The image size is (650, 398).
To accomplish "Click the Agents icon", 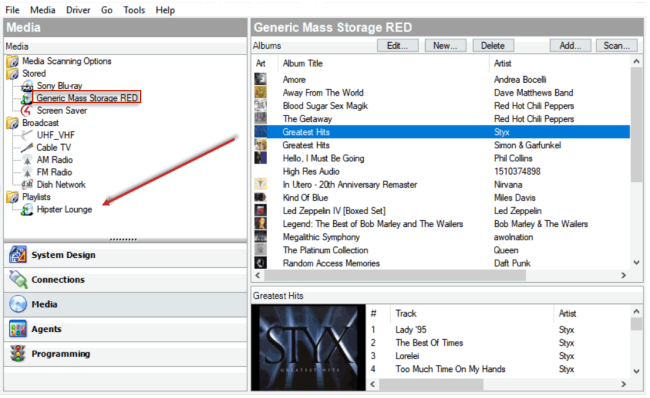I will tap(18, 329).
